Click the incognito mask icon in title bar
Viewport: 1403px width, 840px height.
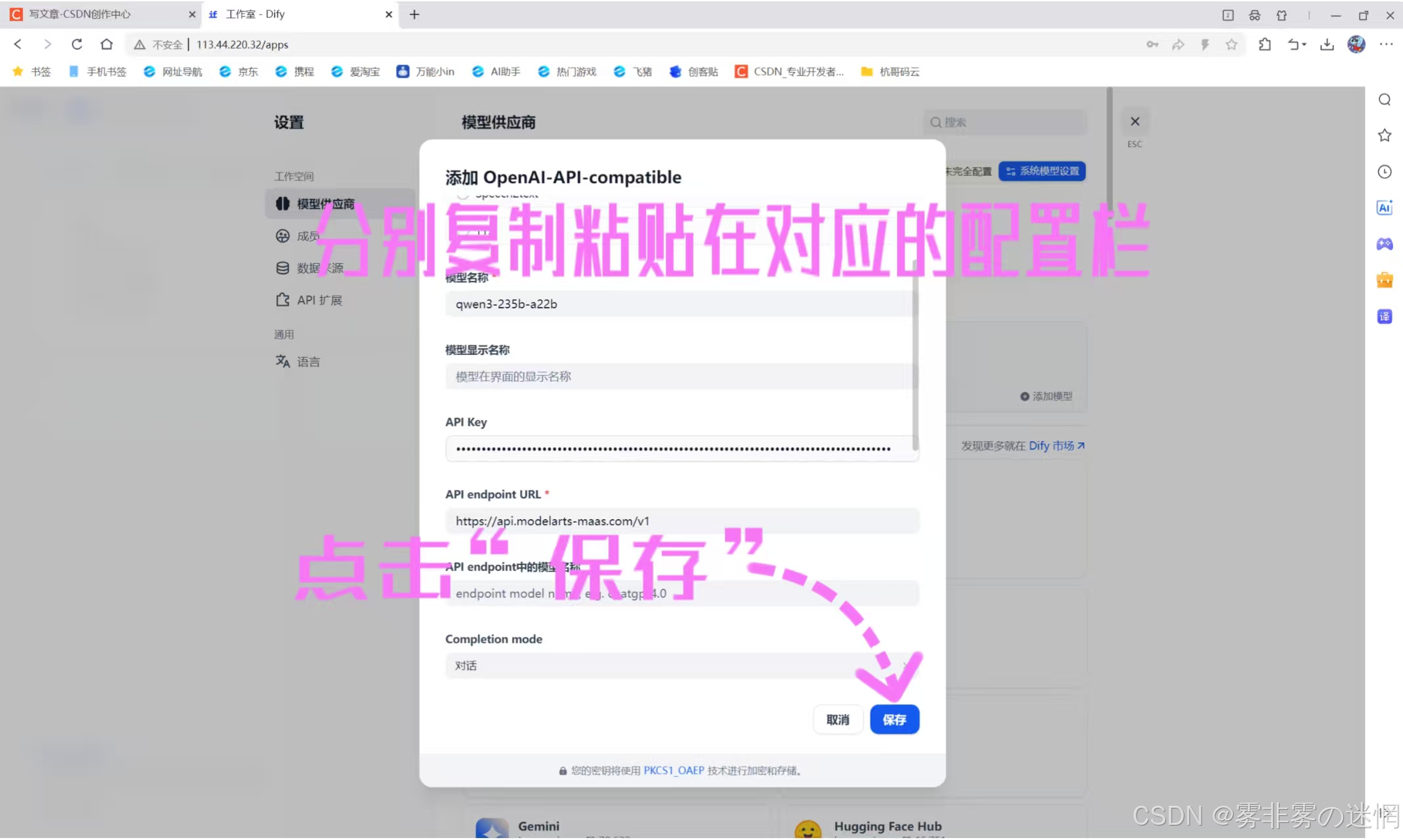point(1255,14)
